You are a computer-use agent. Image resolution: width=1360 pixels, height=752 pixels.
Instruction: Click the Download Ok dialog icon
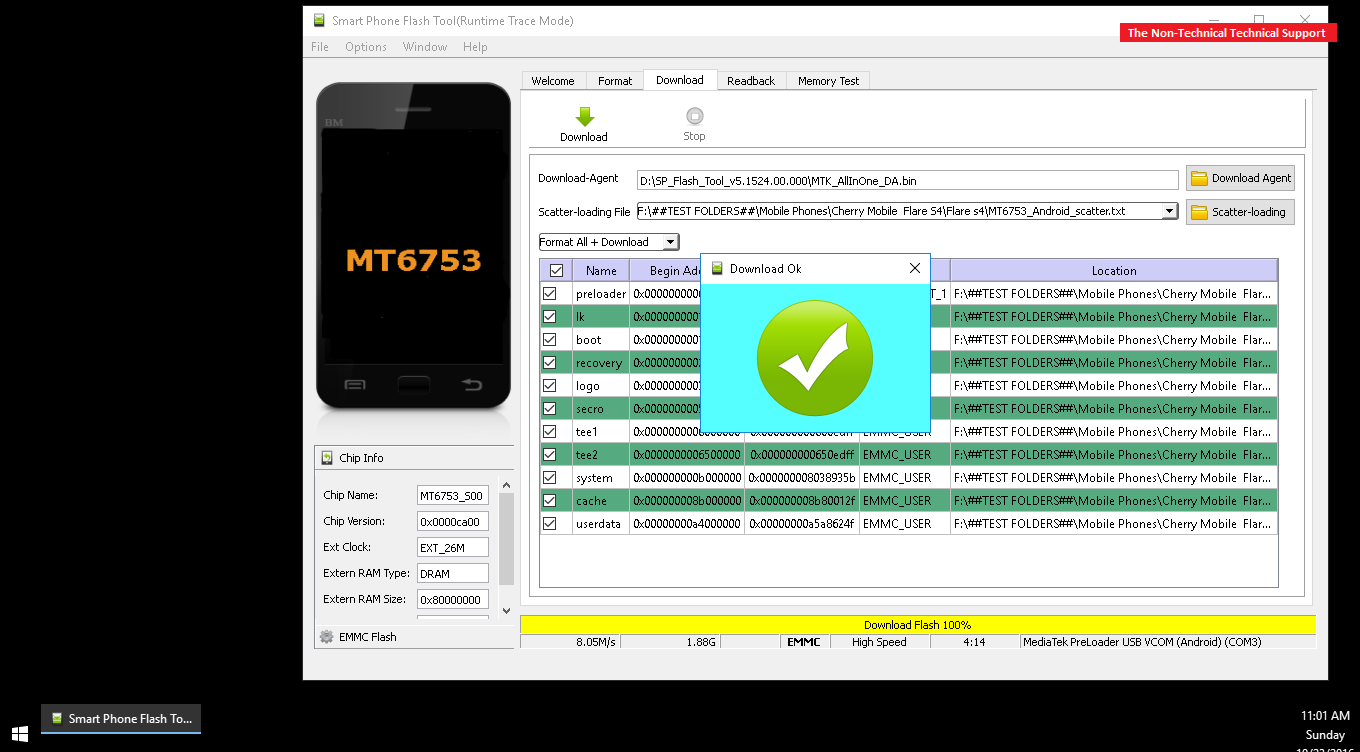click(x=717, y=268)
